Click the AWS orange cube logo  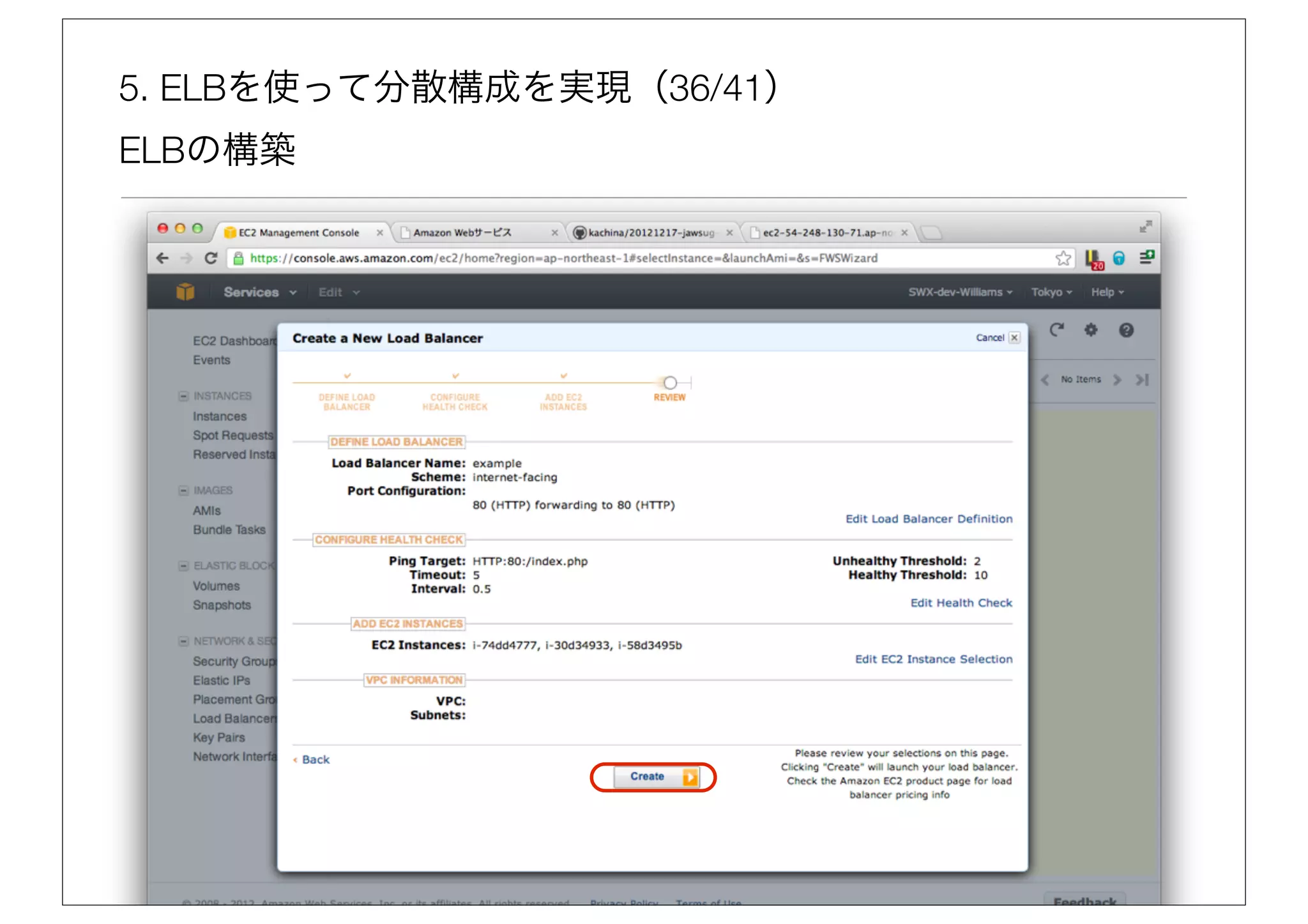[x=185, y=292]
